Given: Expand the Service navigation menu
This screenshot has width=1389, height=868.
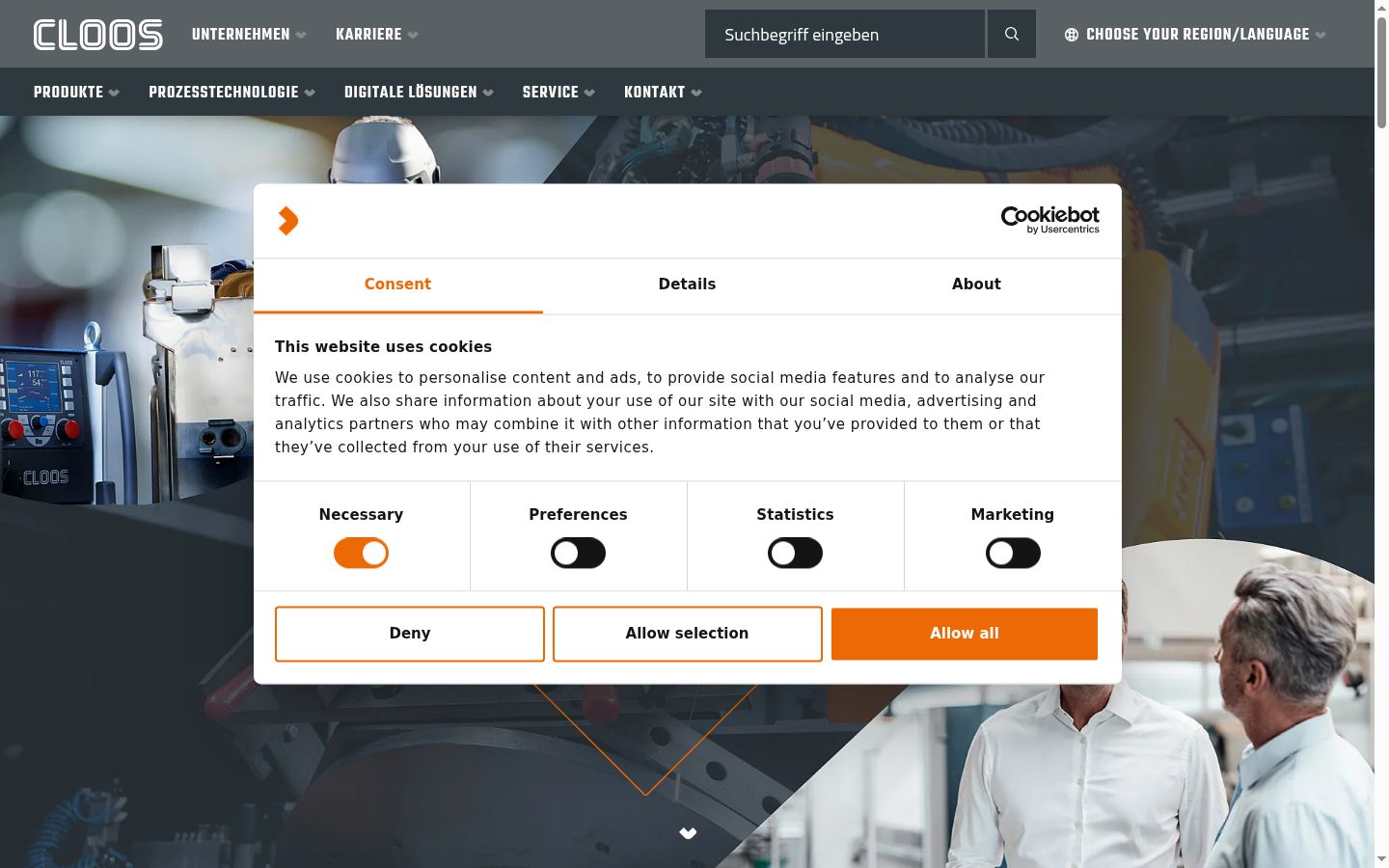Looking at the screenshot, I should pos(558,93).
